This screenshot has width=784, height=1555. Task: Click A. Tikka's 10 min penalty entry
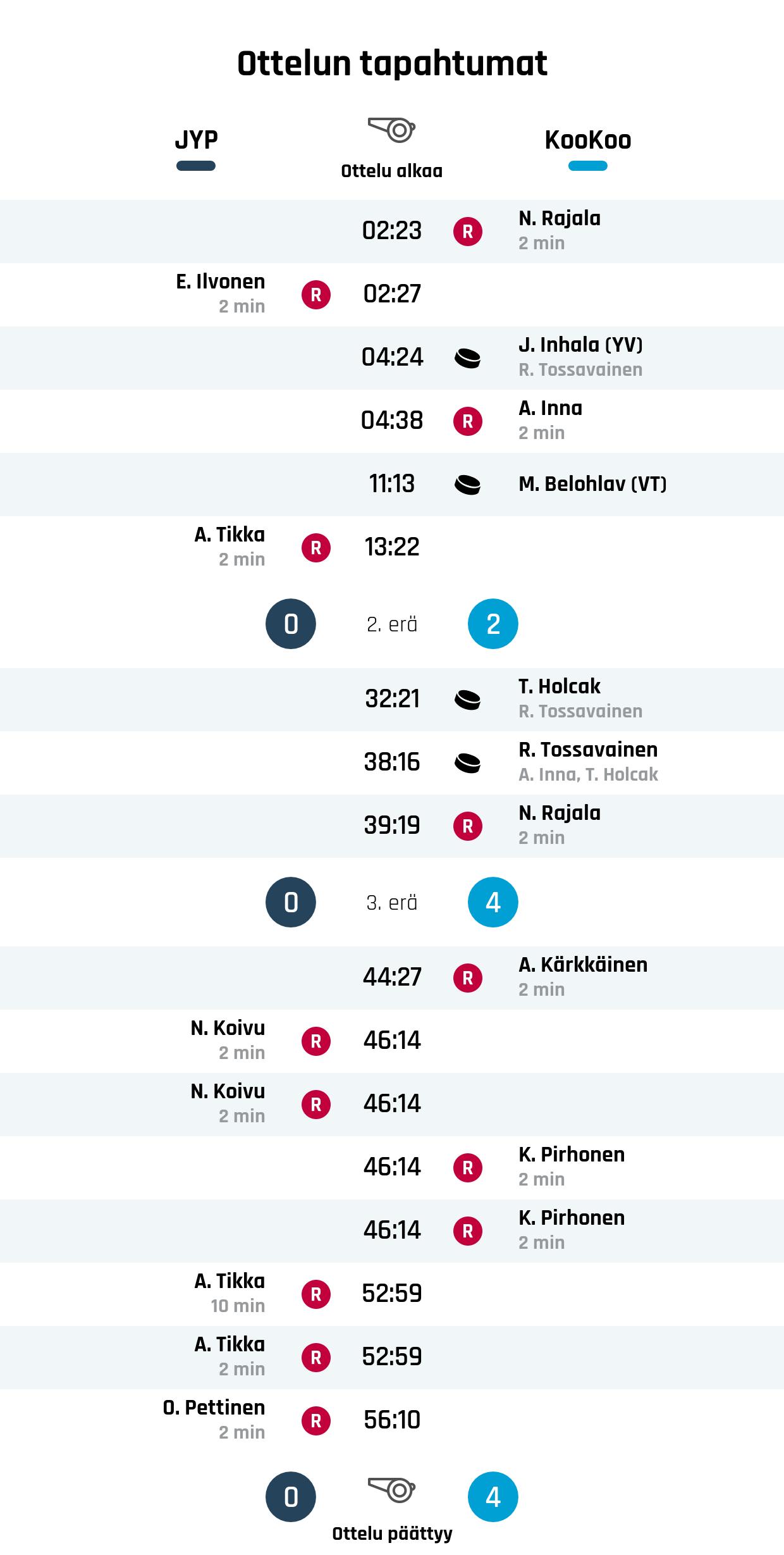(230, 1293)
